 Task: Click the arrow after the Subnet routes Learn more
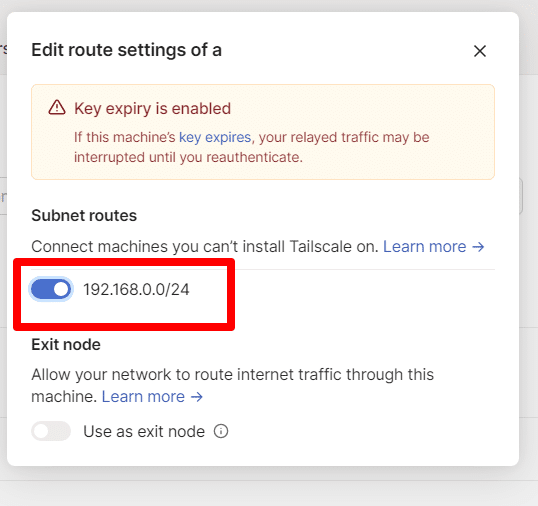(478, 247)
